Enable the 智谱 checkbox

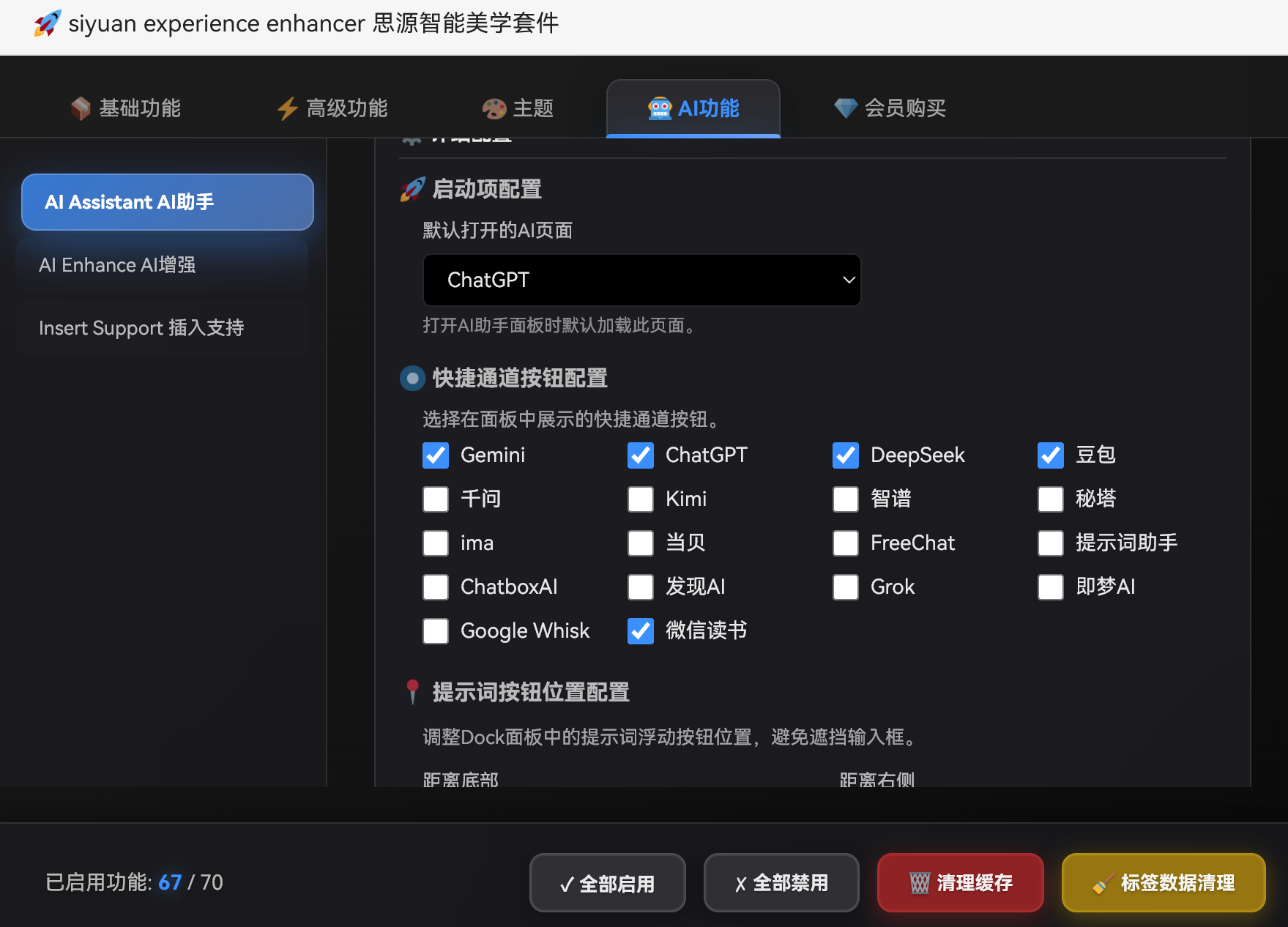point(846,499)
